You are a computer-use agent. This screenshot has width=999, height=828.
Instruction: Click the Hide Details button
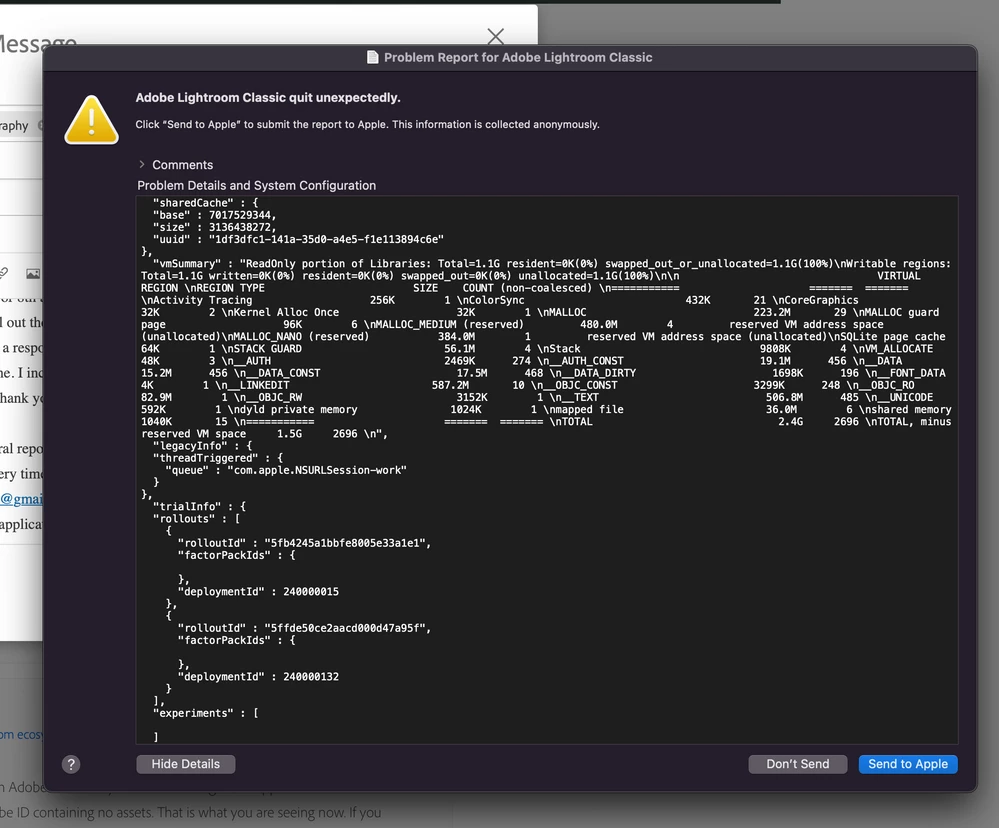coord(185,764)
